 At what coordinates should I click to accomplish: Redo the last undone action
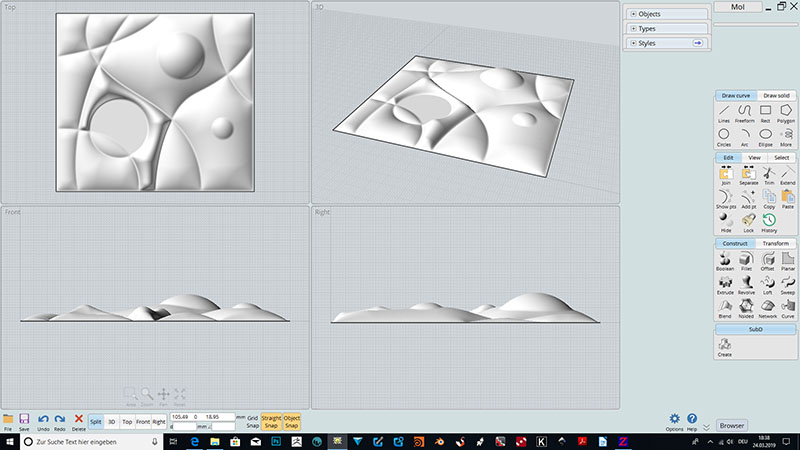point(60,422)
